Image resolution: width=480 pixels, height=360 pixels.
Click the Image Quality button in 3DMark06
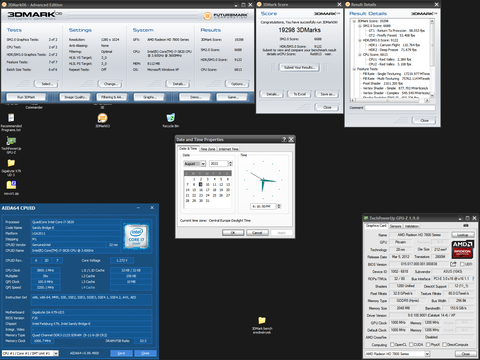tap(75, 97)
